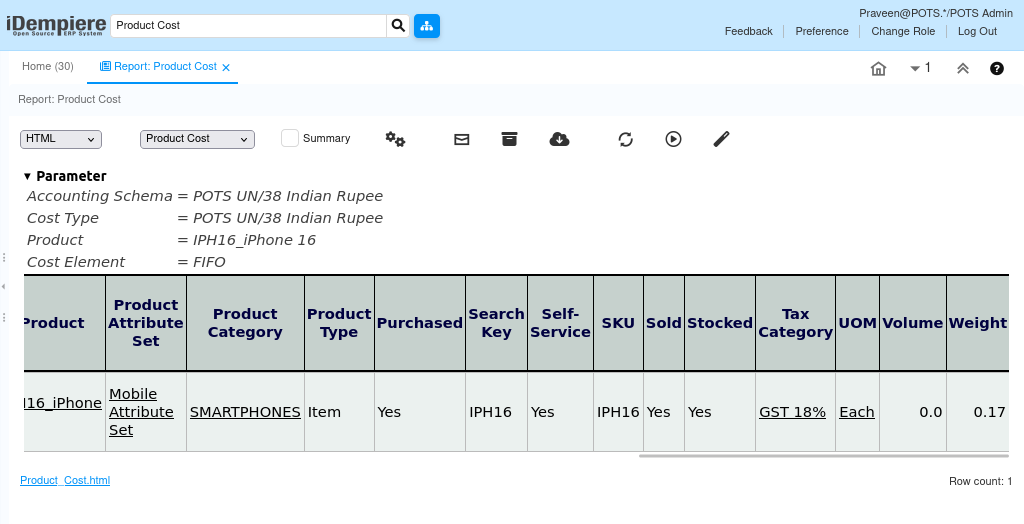The image size is (1024, 524).
Task: Open Each UOM link
Action: point(857,412)
